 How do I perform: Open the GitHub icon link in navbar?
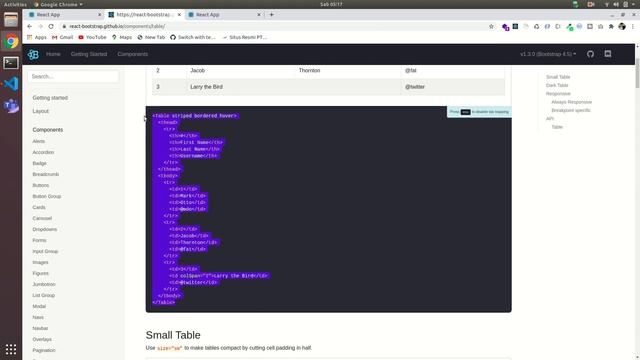tap(590, 54)
